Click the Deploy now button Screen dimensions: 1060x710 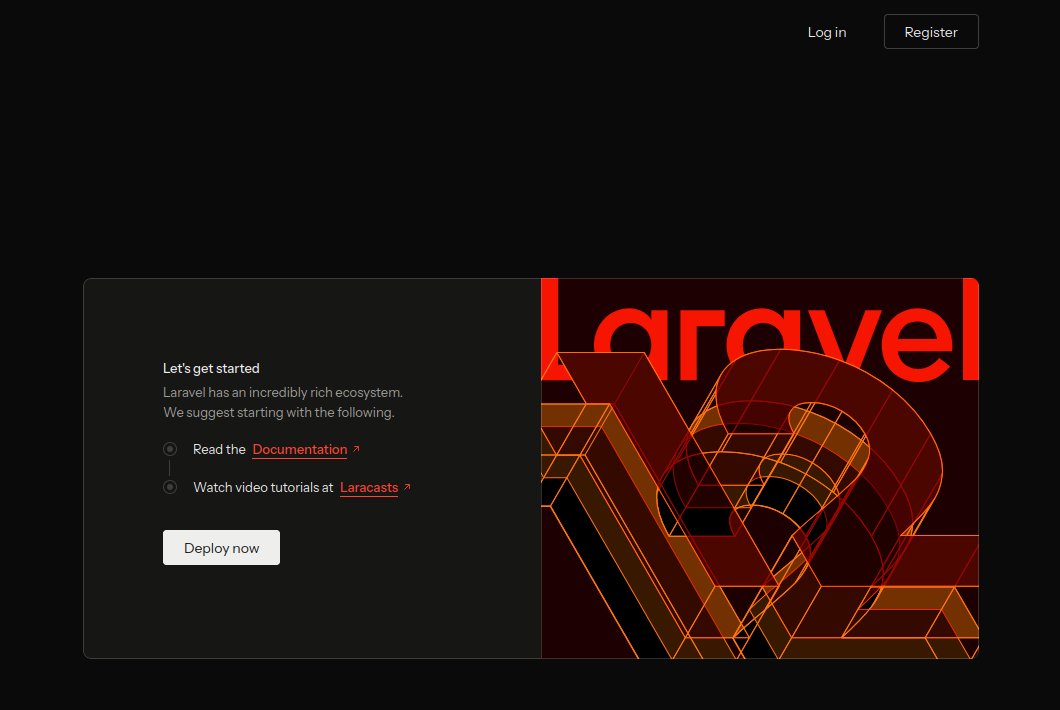(221, 548)
